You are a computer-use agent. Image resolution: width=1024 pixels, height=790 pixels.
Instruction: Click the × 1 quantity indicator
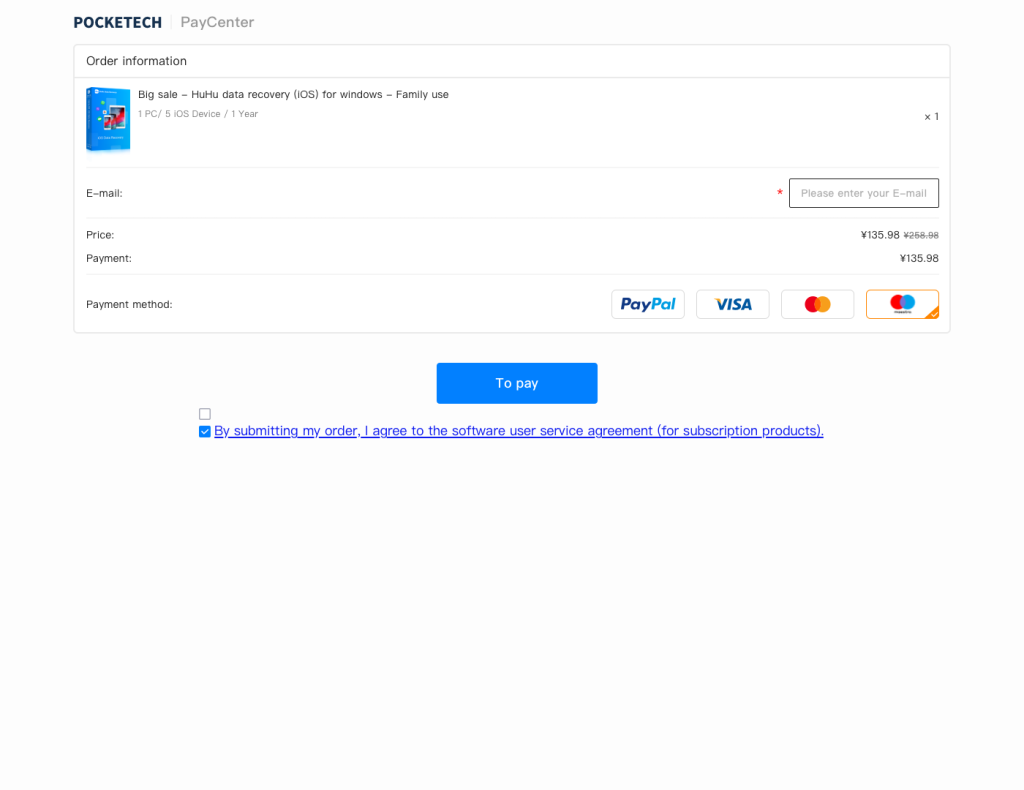click(930, 117)
